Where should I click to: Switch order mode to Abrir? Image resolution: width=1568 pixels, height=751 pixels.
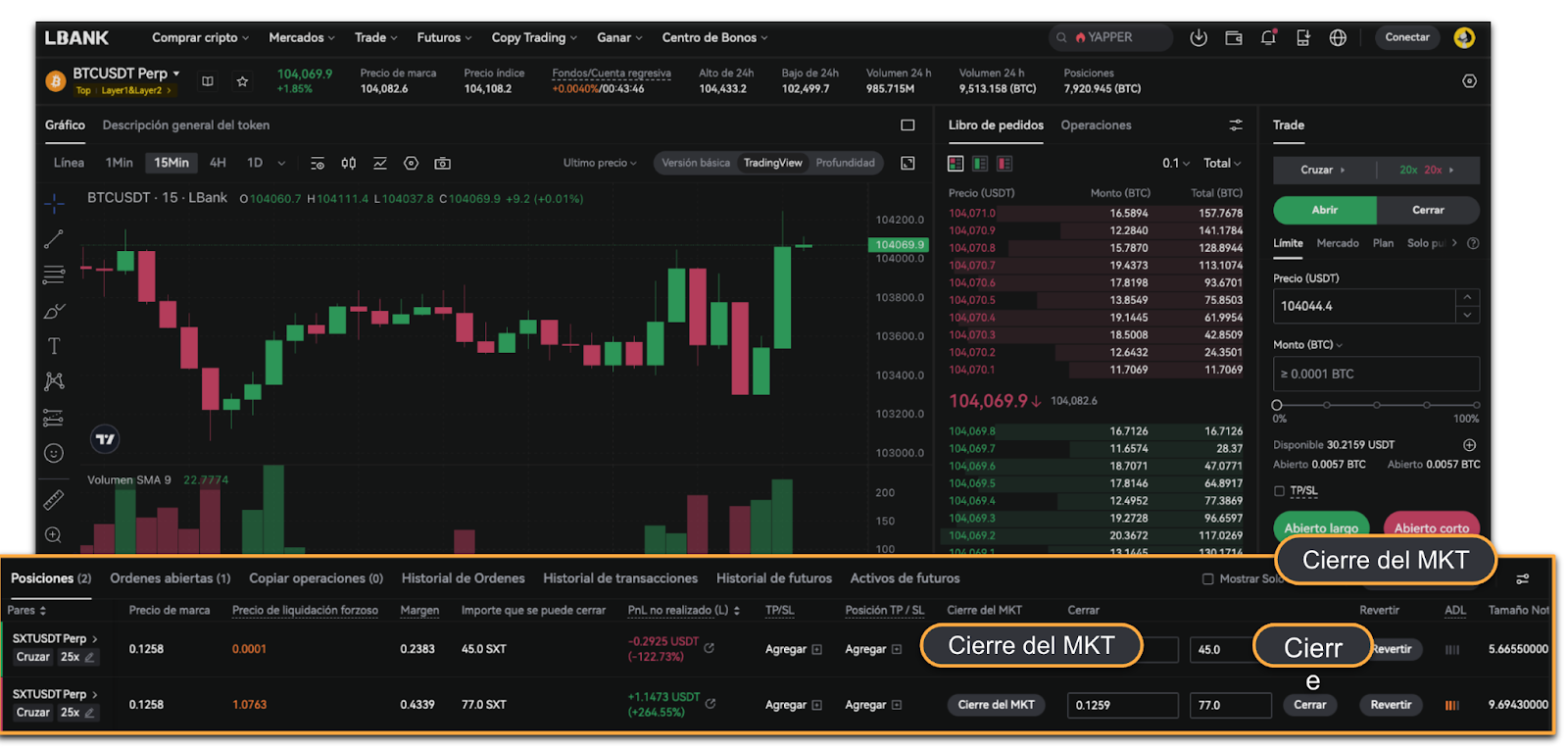tap(1325, 210)
